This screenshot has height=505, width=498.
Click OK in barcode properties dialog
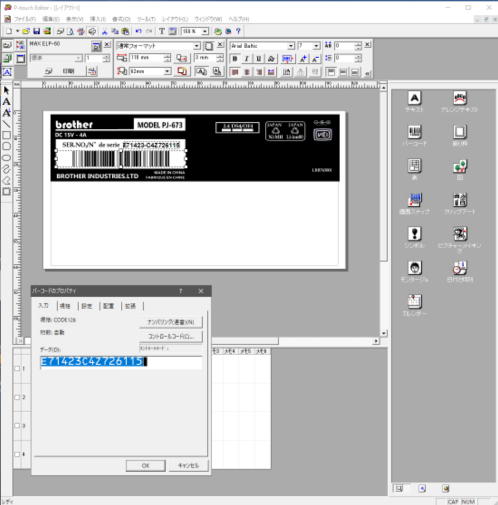pyautogui.click(x=146, y=466)
